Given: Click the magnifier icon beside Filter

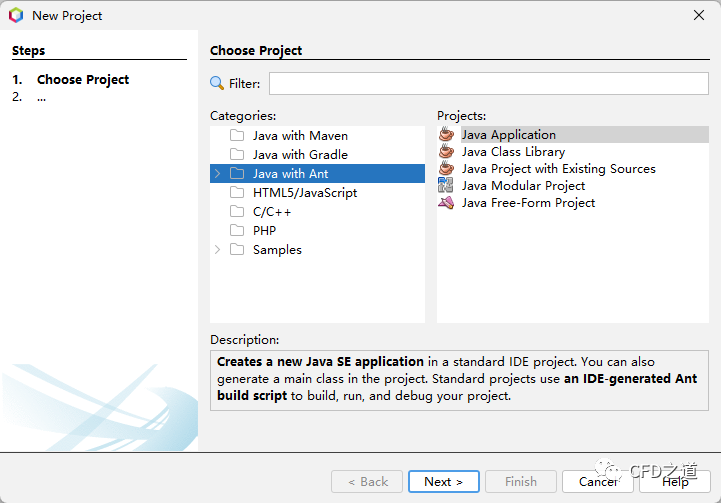Looking at the screenshot, I should (x=217, y=84).
